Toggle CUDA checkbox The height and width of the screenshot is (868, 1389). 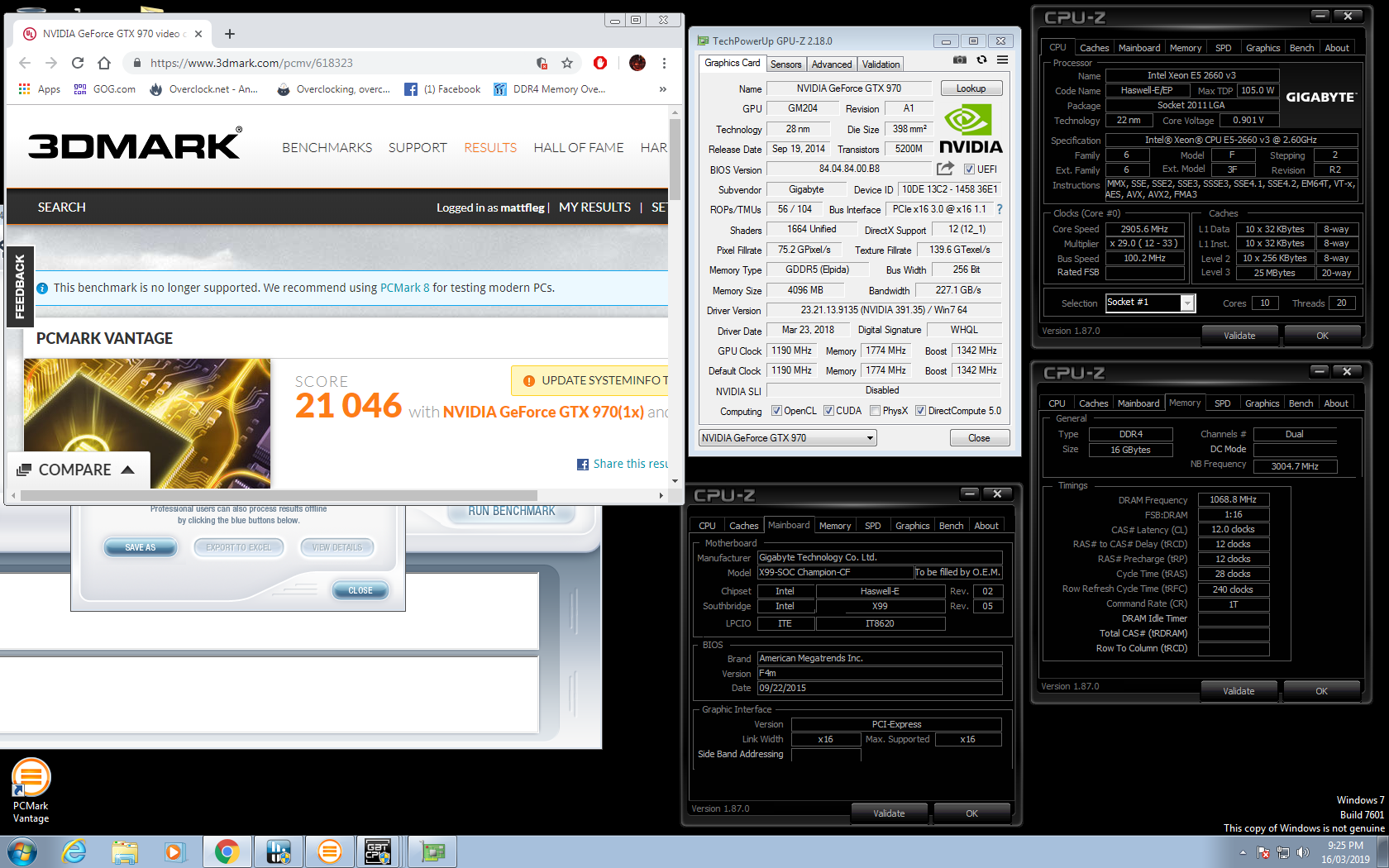pyautogui.click(x=828, y=411)
